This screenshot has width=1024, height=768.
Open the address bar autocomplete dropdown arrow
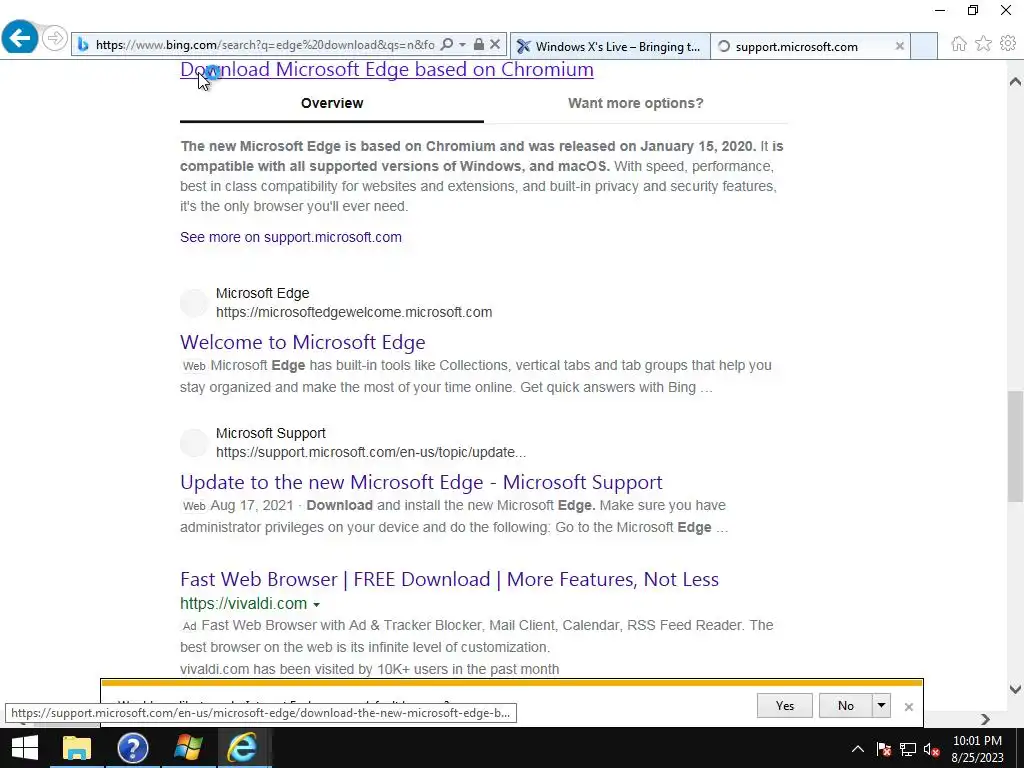click(x=462, y=44)
